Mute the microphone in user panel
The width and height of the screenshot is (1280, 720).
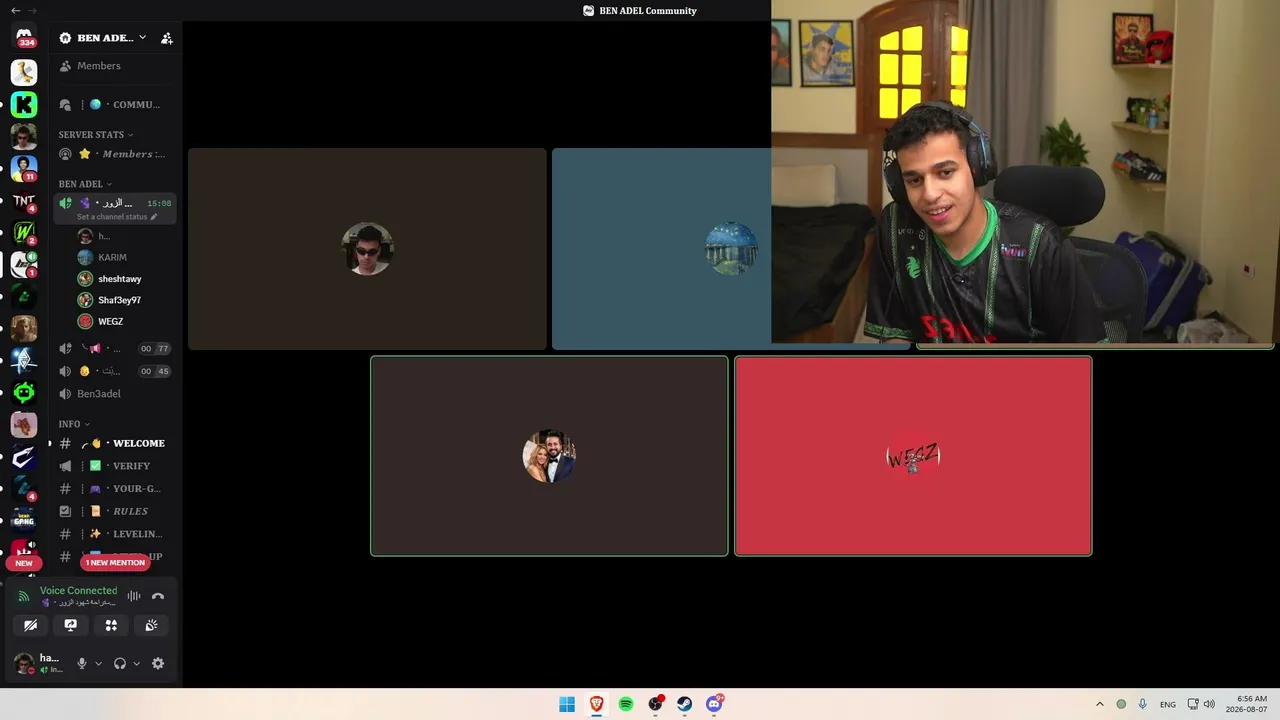pyautogui.click(x=82, y=663)
